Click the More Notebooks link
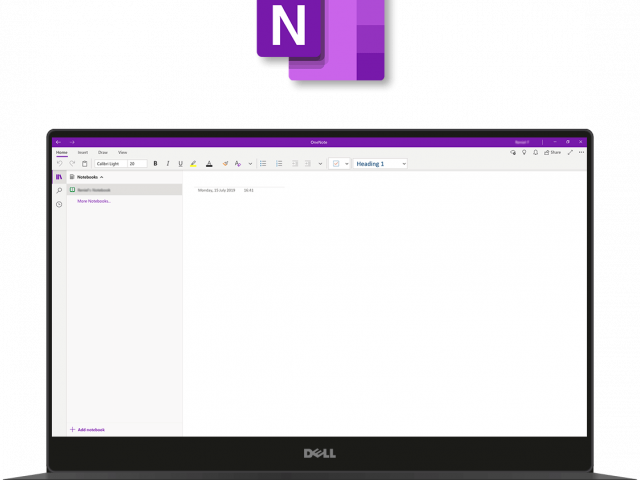This screenshot has height=480, width=640. 93,201
